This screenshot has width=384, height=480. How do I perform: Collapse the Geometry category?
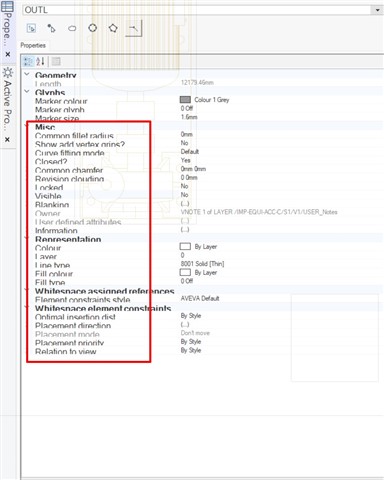[27, 74]
